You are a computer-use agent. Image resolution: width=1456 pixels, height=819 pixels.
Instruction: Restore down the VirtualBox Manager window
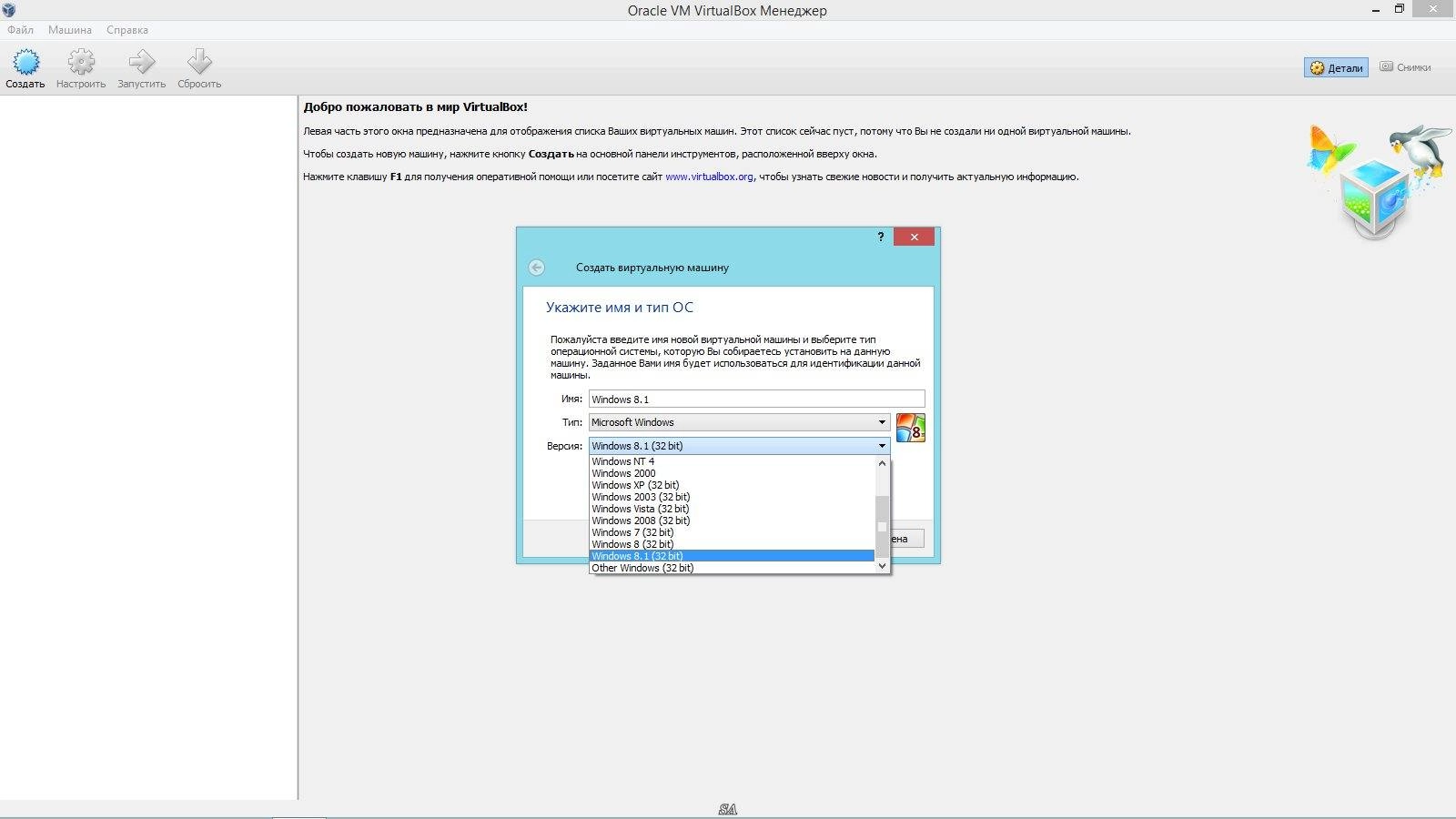(1400, 9)
